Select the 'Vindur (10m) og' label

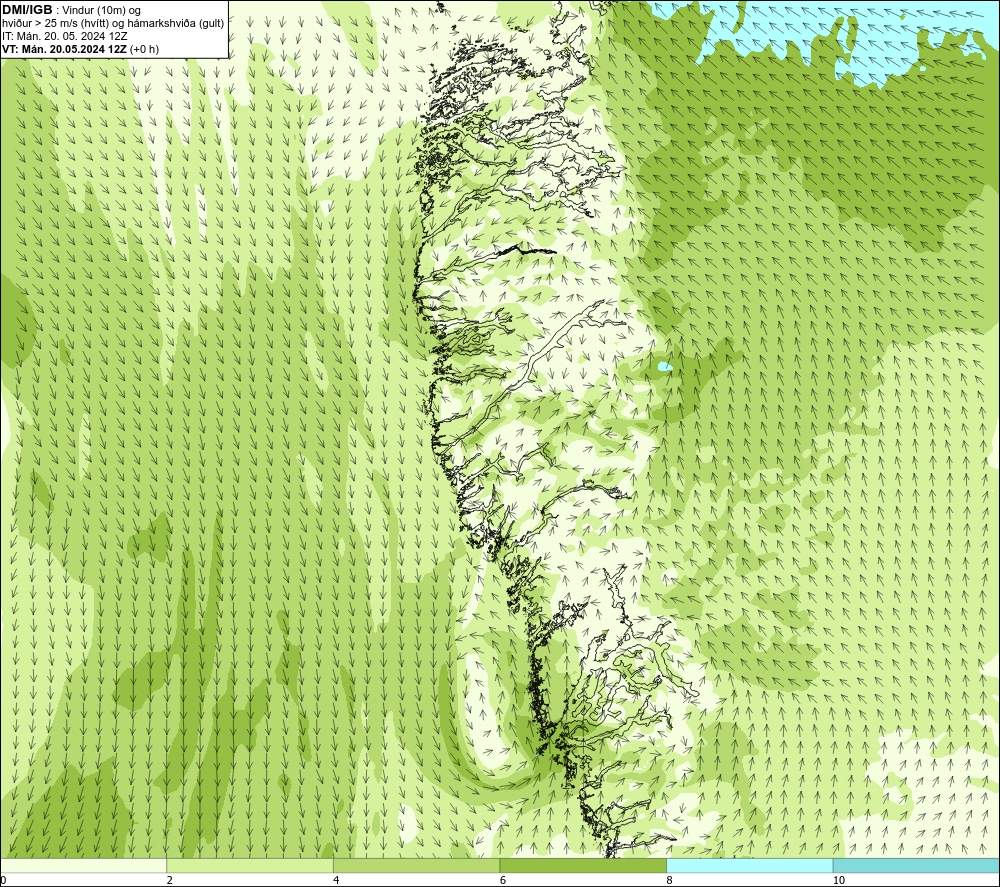101,10
